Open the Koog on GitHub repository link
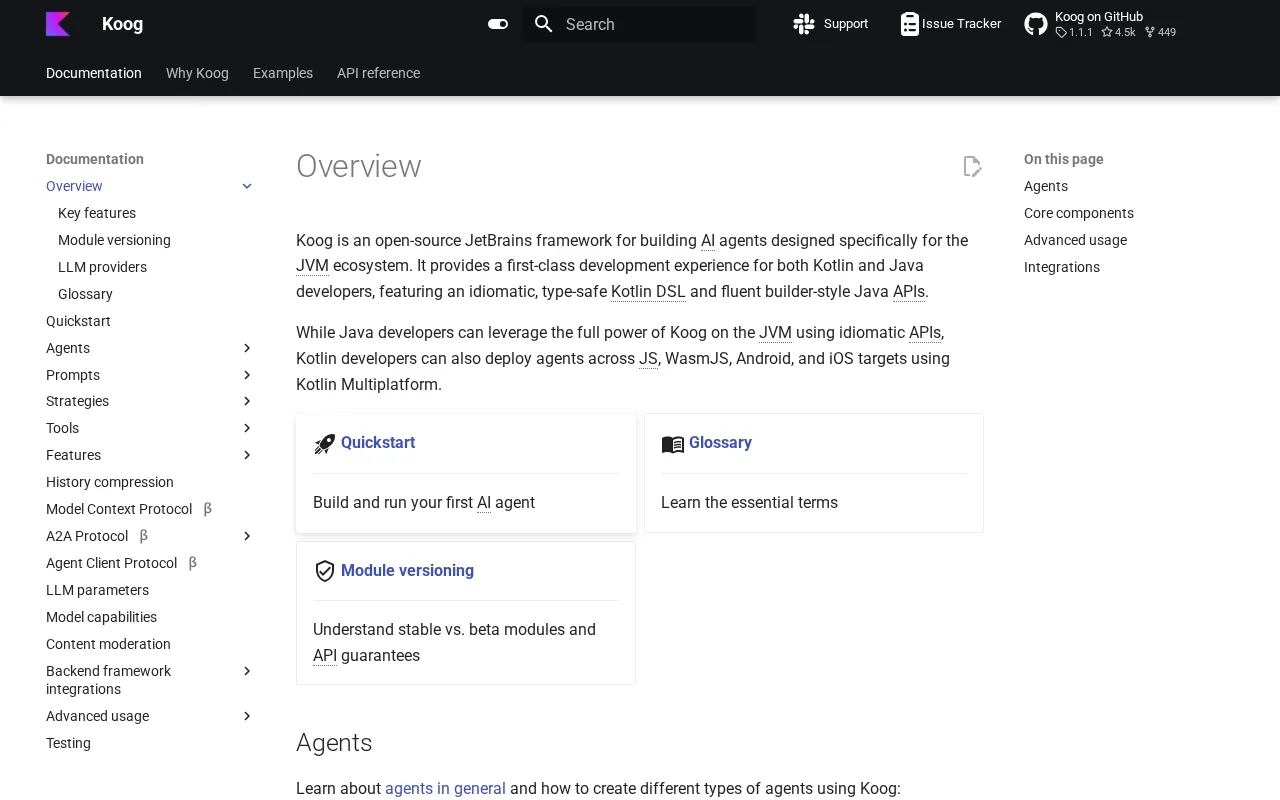Image resolution: width=1280 pixels, height=800 pixels. [1100, 24]
